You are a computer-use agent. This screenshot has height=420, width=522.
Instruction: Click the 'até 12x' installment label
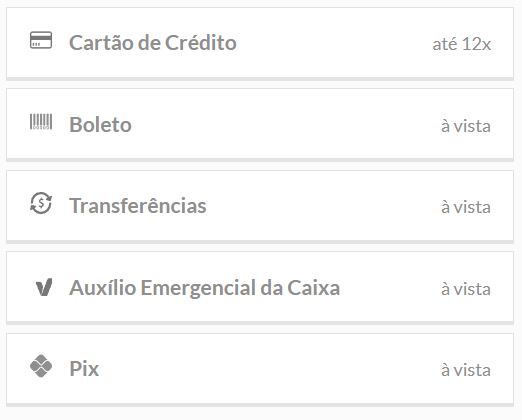tap(462, 44)
